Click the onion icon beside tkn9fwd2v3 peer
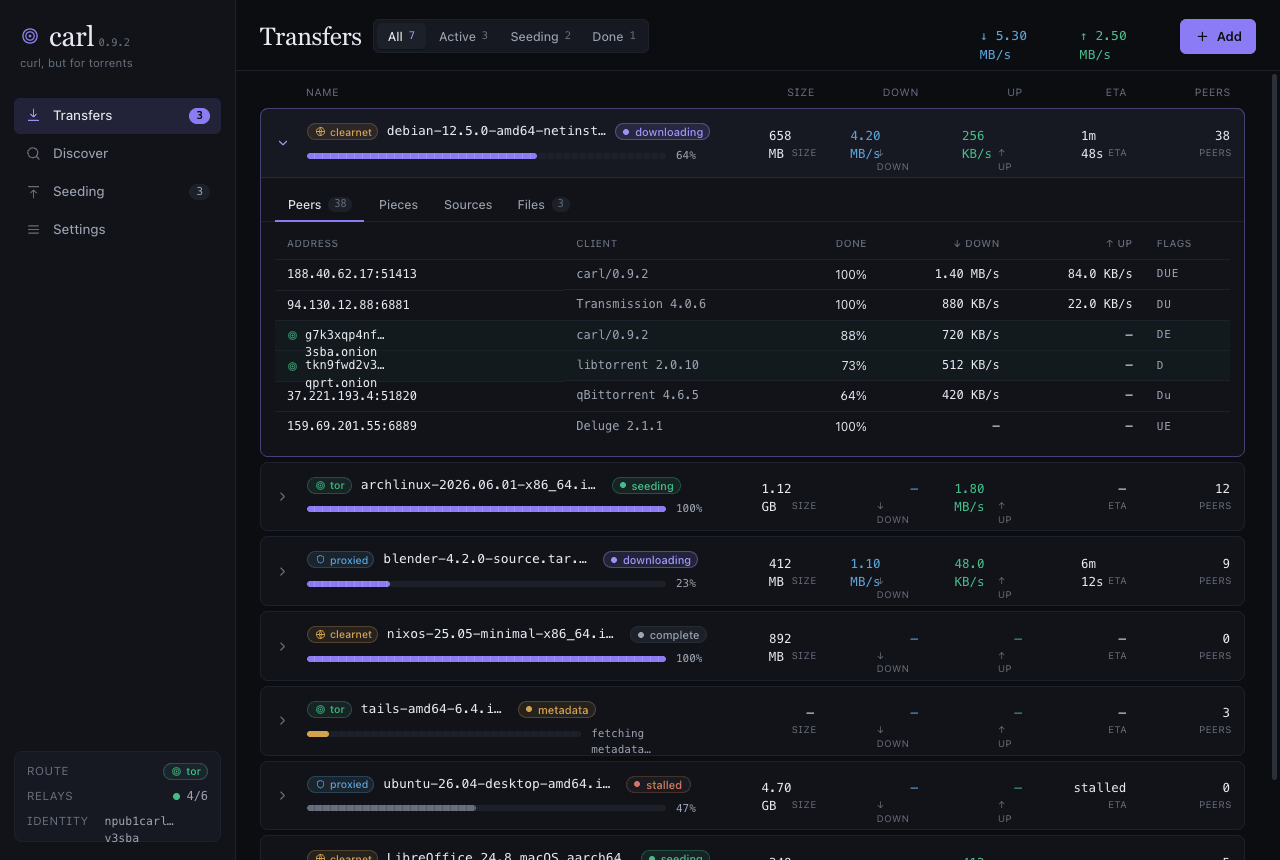1280x860 pixels. tap(292, 367)
